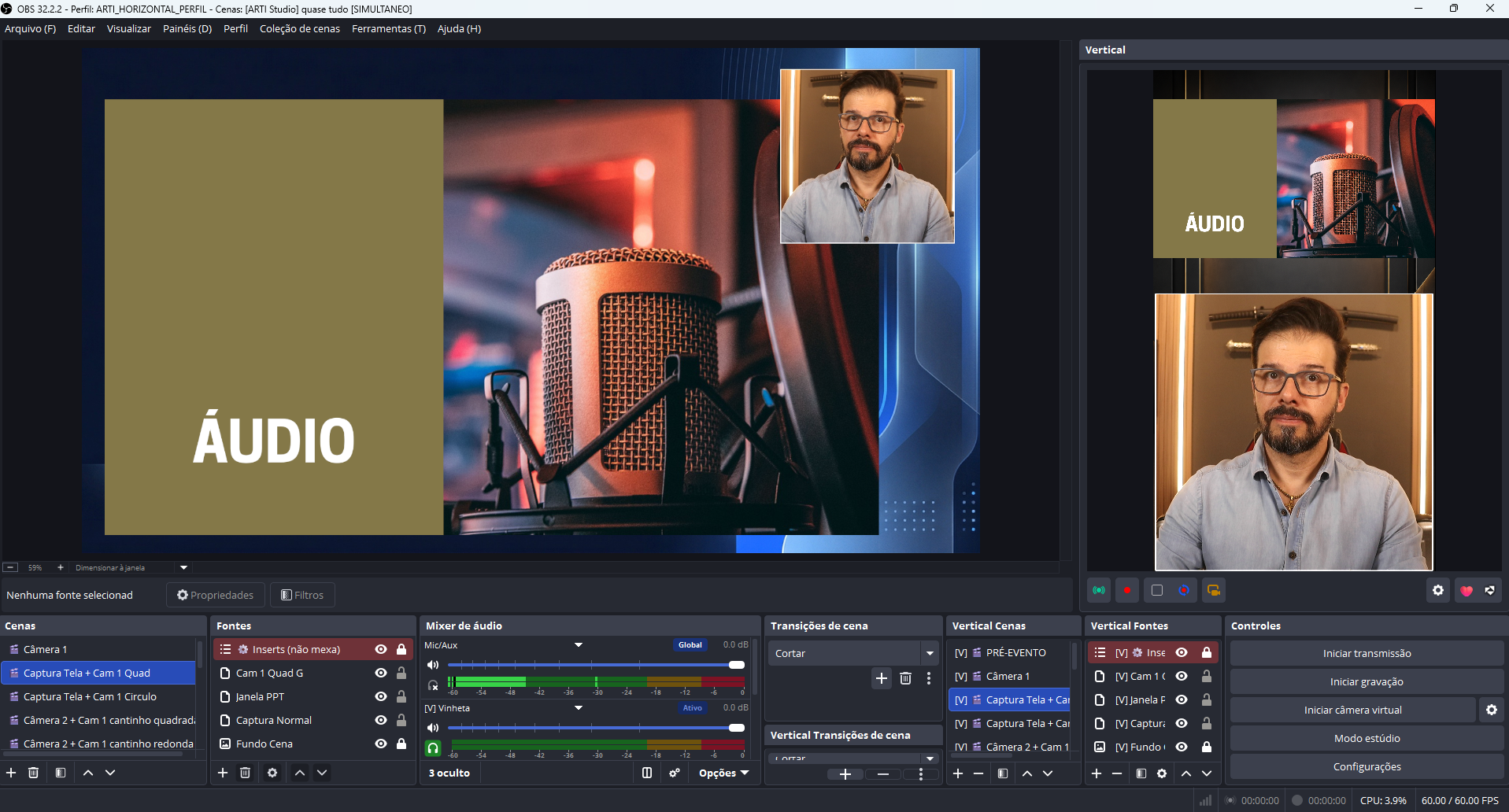This screenshot has width=1509, height=812.
Task: Toggle lock on [V] Cam 1 vertical source
Action: [x=1207, y=676]
